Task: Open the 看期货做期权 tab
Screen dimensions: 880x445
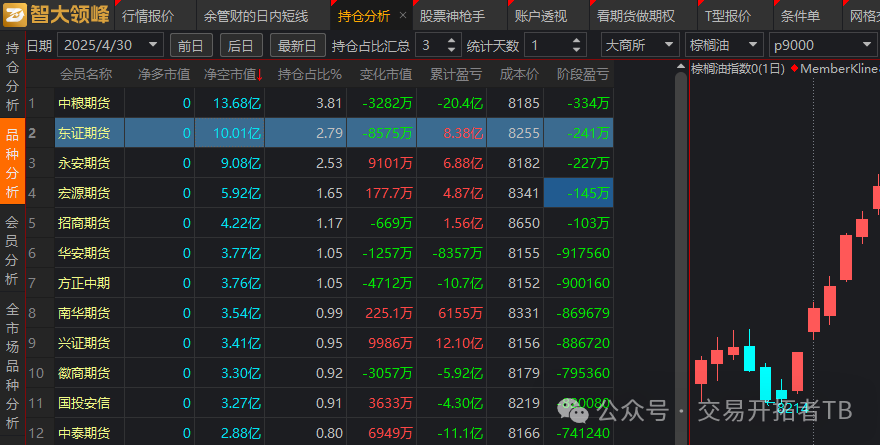Action: (636, 16)
